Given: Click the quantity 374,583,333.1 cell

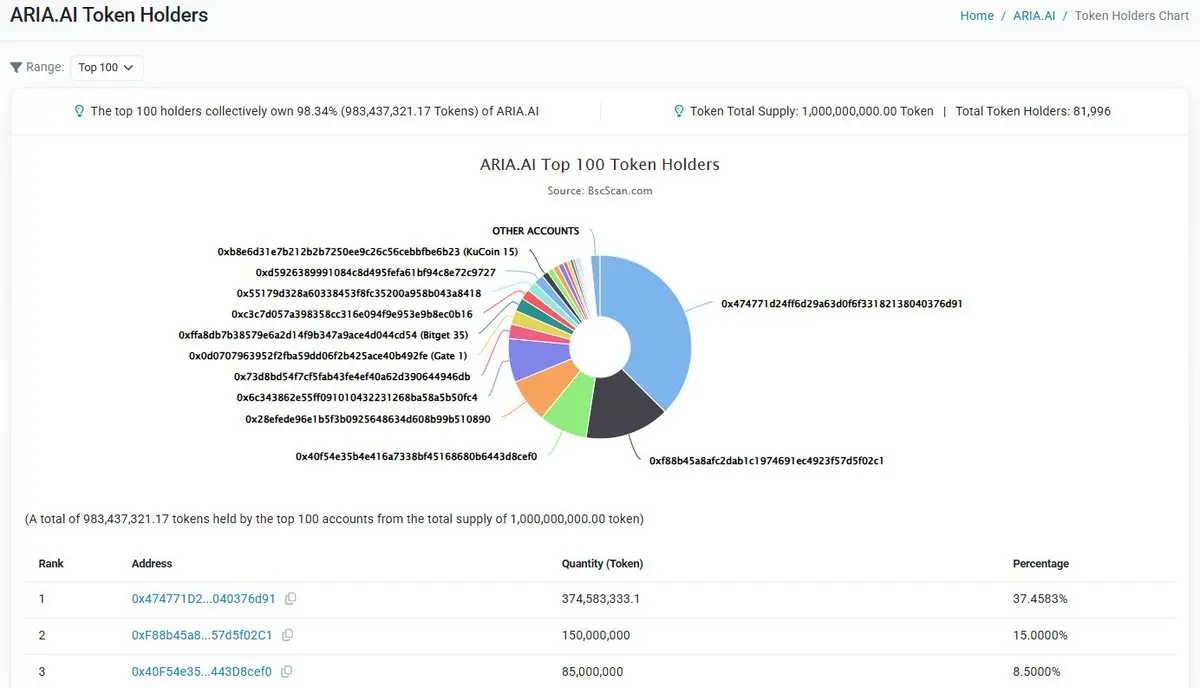Looking at the screenshot, I should [x=601, y=599].
